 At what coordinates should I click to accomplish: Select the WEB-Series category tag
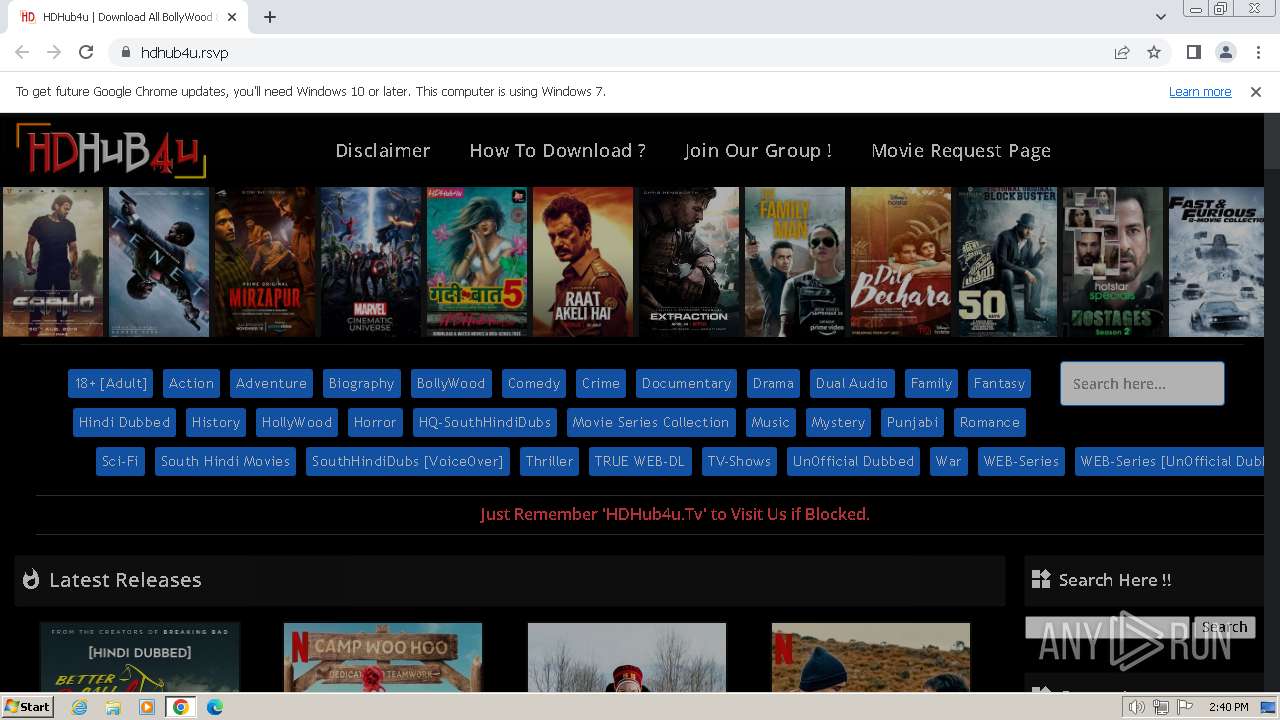pyautogui.click(x=1021, y=461)
